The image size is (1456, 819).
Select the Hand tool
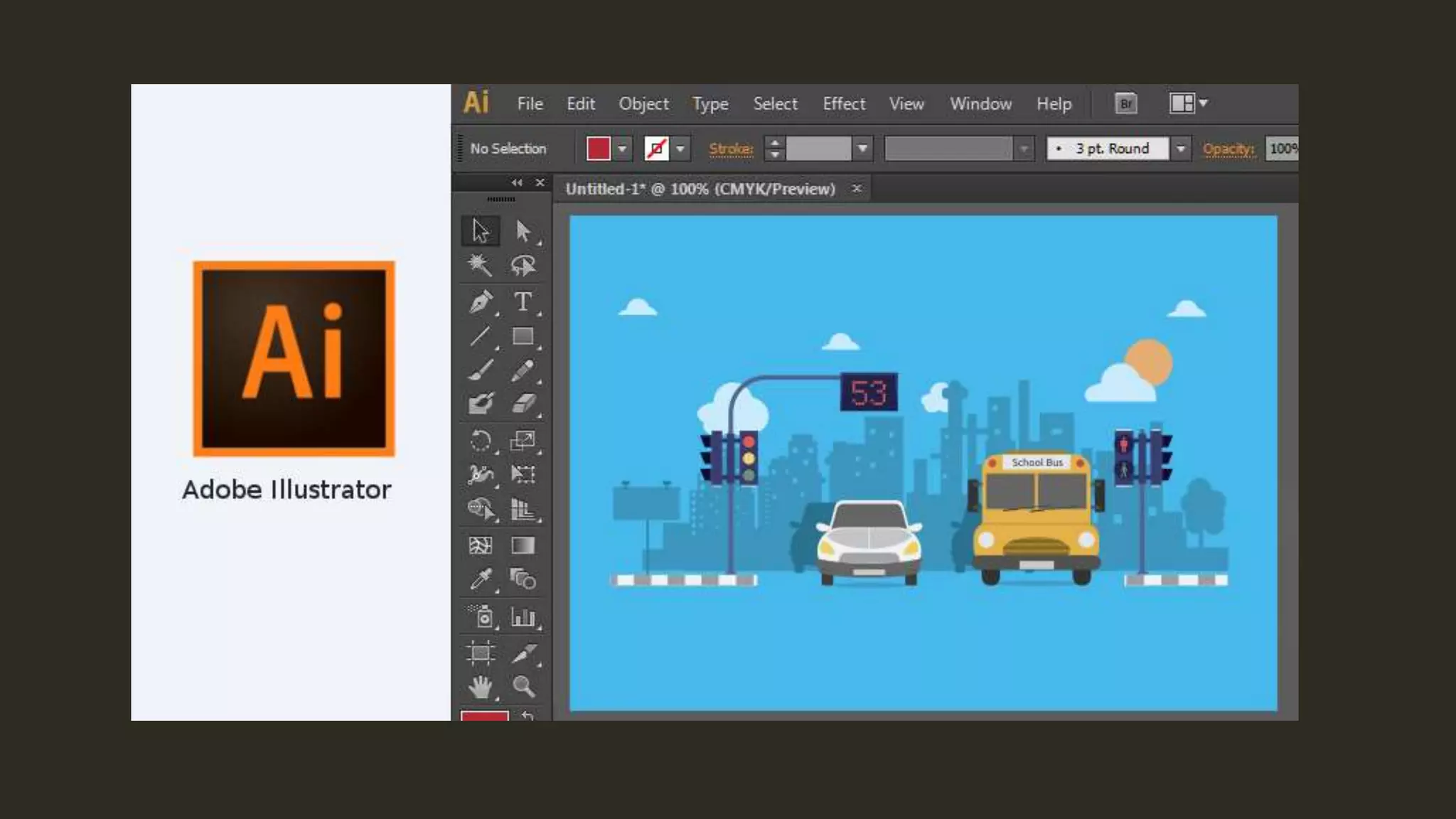click(481, 686)
